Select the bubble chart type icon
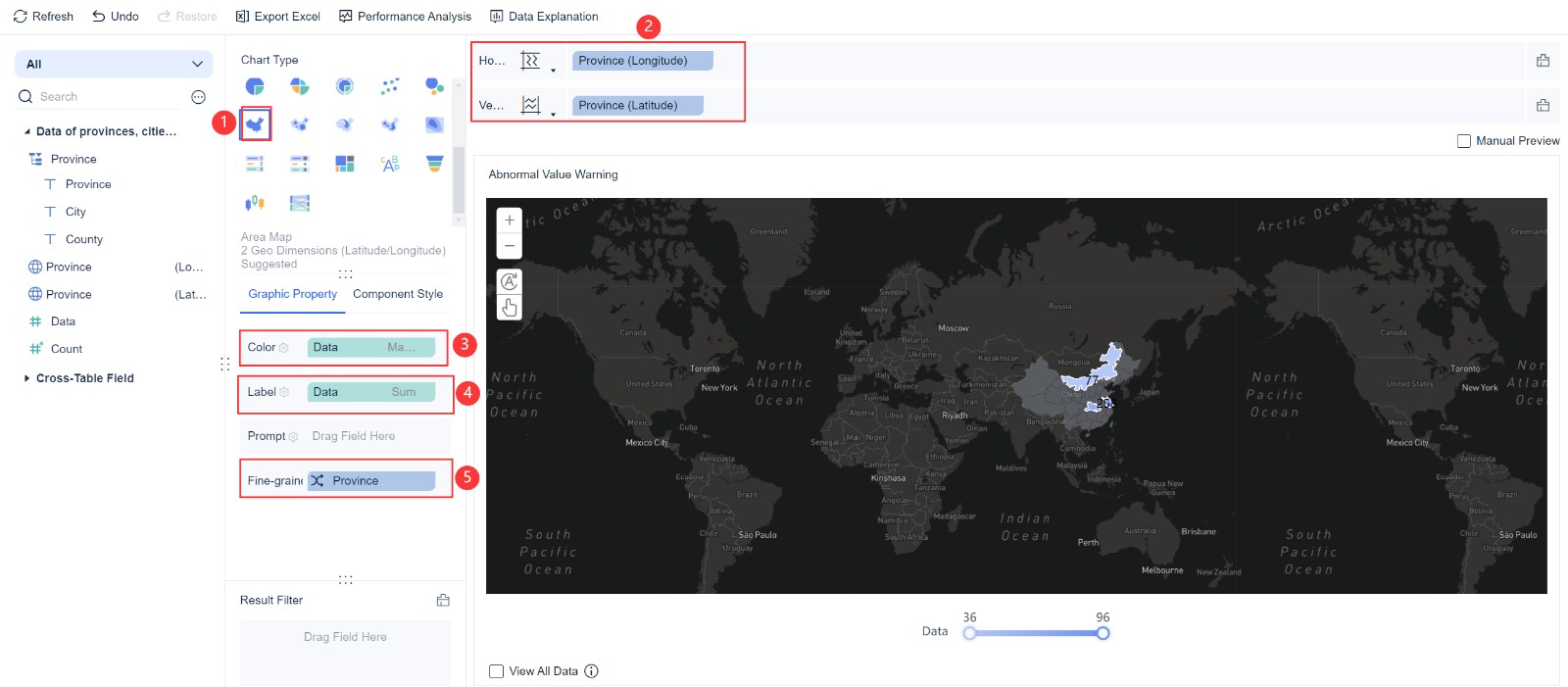The height and width of the screenshot is (687, 1568). point(435,86)
